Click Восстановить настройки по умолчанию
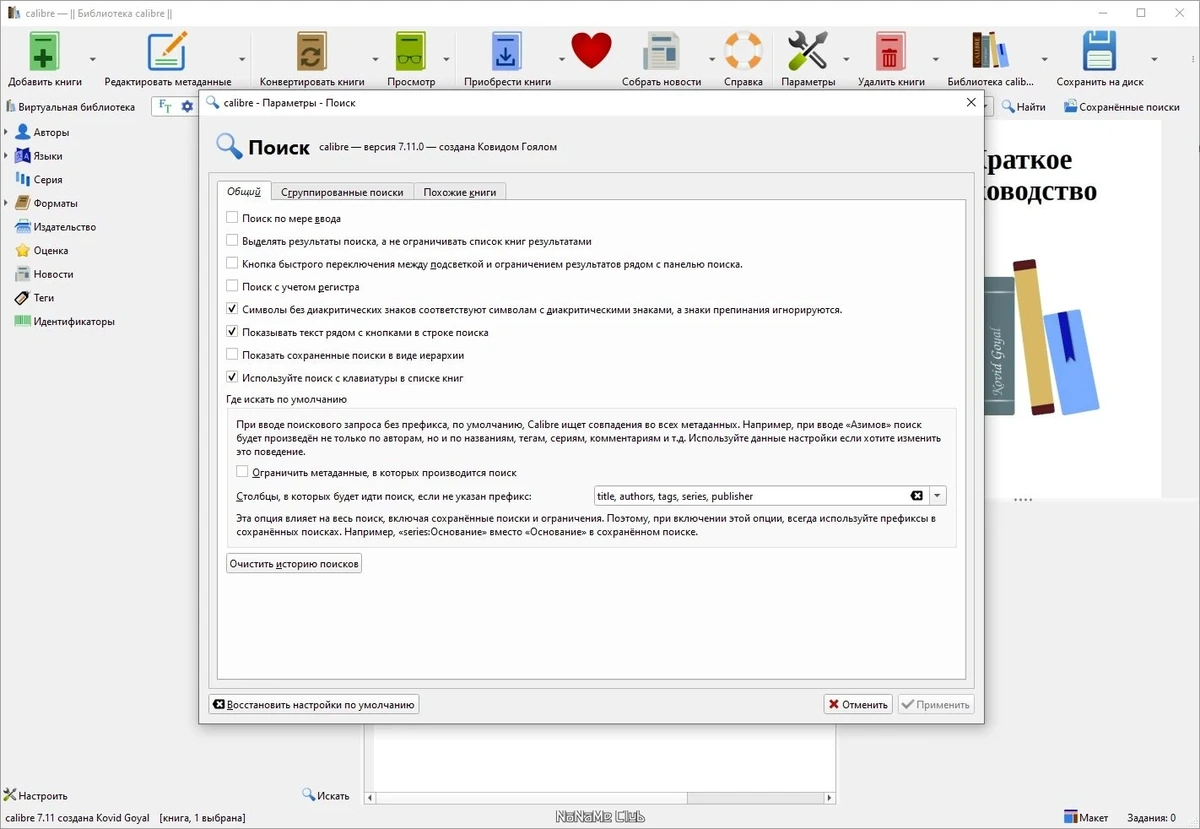The height and width of the screenshot is (829, 1200). pos(314,704)
